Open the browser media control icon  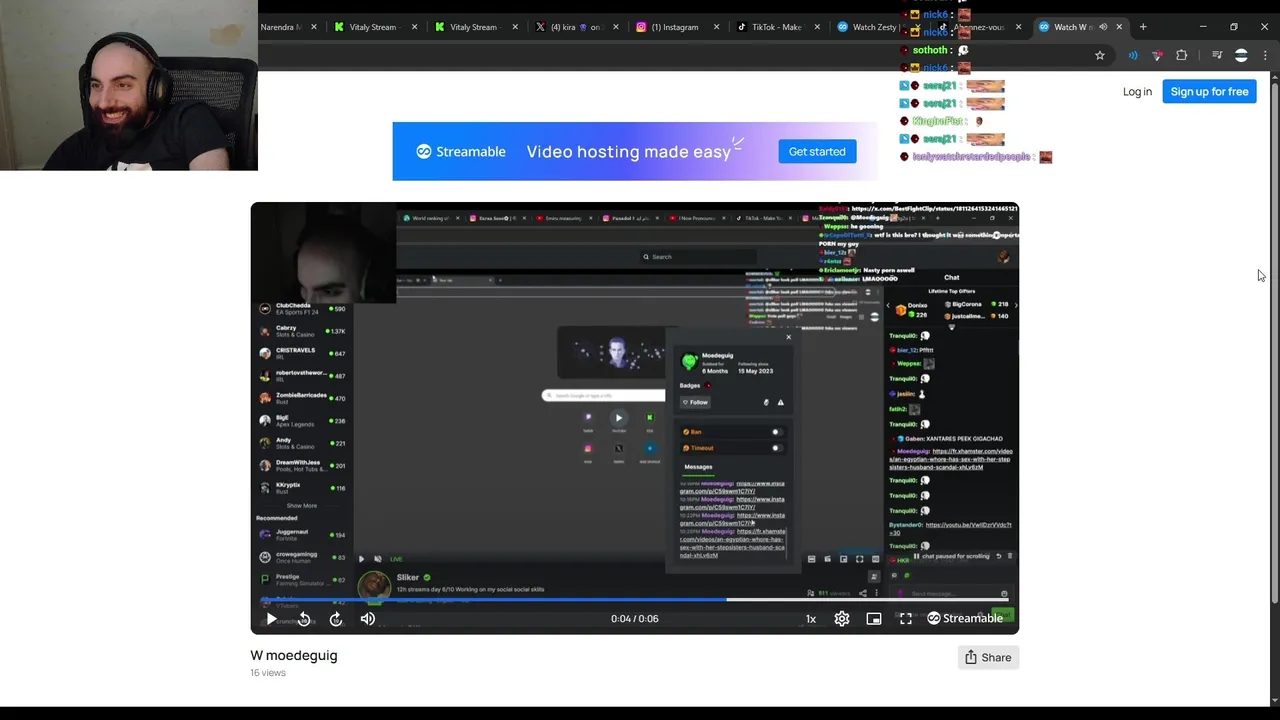(1217, 55)
